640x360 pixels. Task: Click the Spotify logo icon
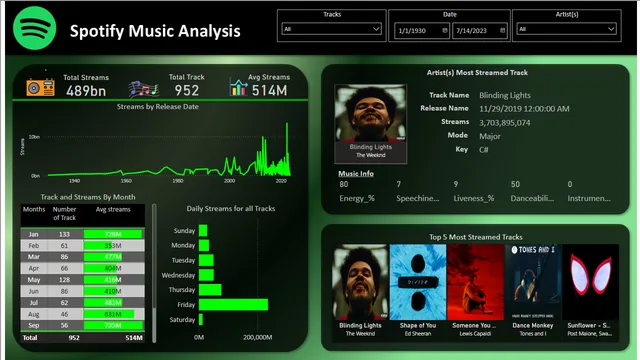(34, 28)
